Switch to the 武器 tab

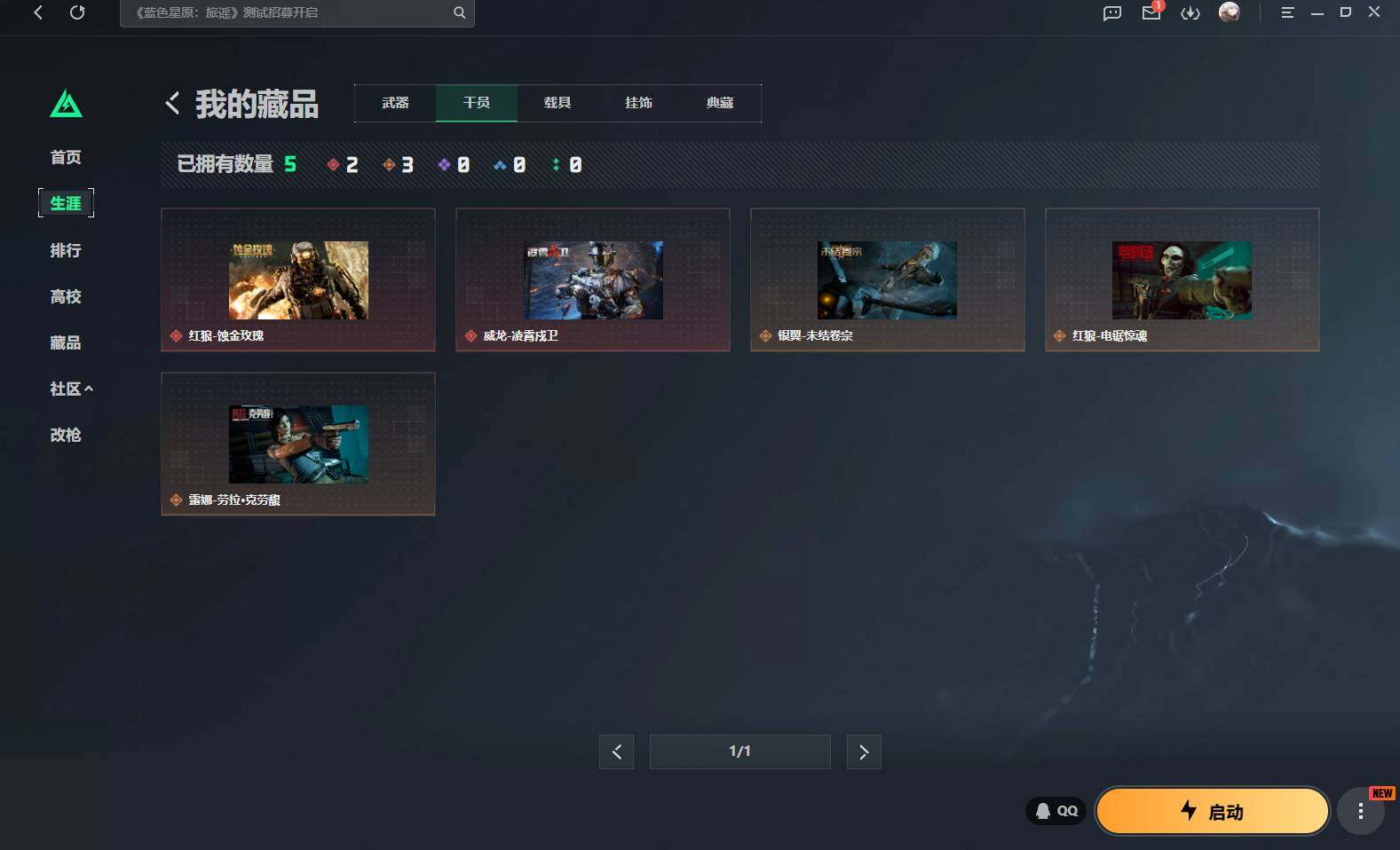coord(395,103)
